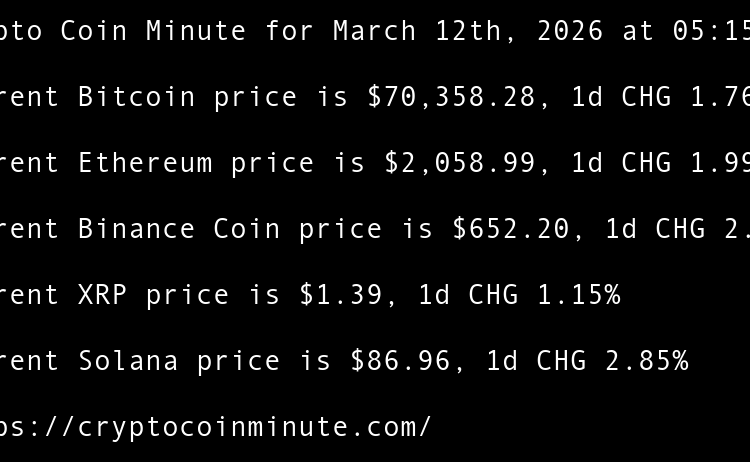Click 1d CHG label on Ethereum line
The image size is (750, 462).
[x=622, y=163]
